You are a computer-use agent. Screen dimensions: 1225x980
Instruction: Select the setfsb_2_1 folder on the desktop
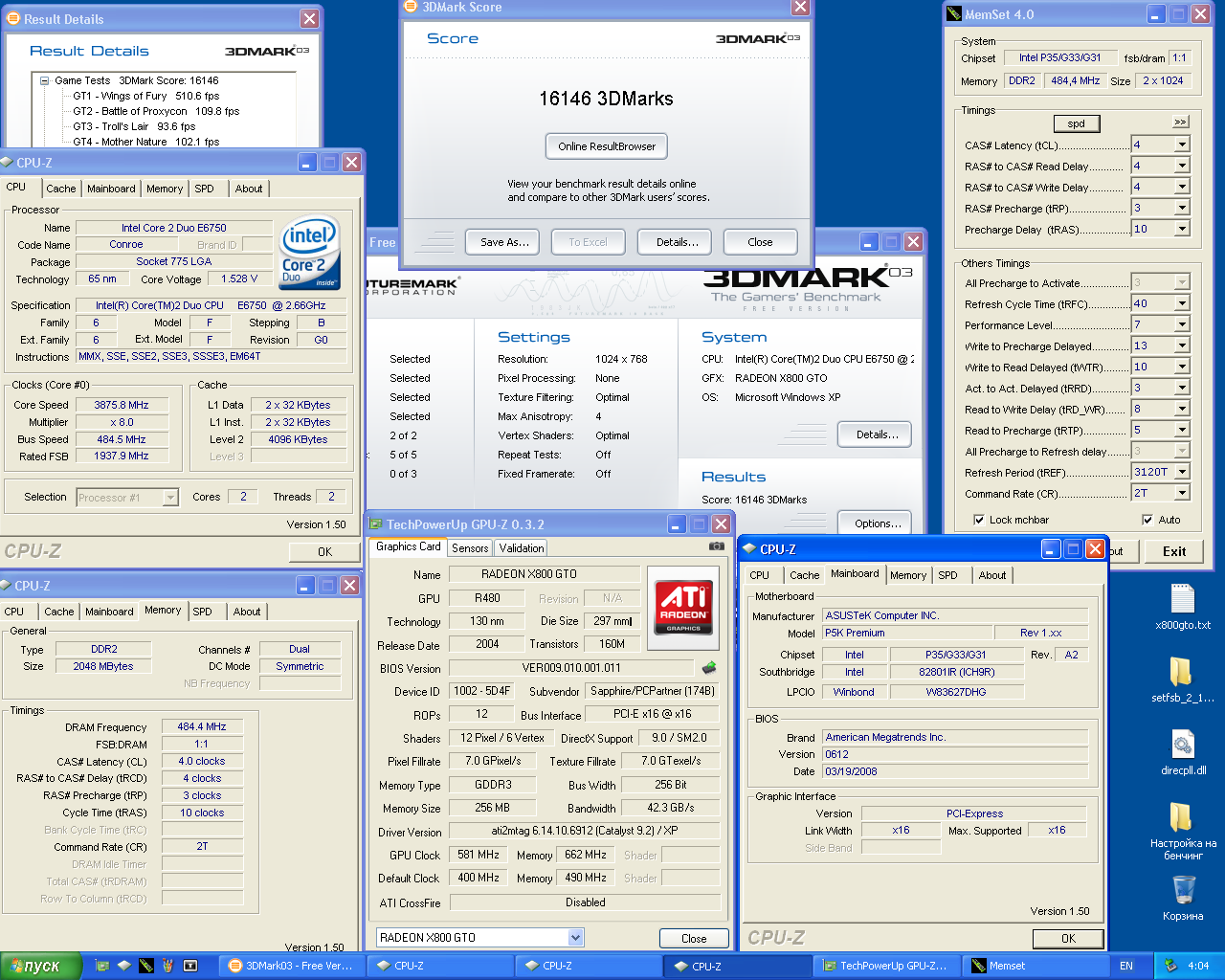[1183, 679]
